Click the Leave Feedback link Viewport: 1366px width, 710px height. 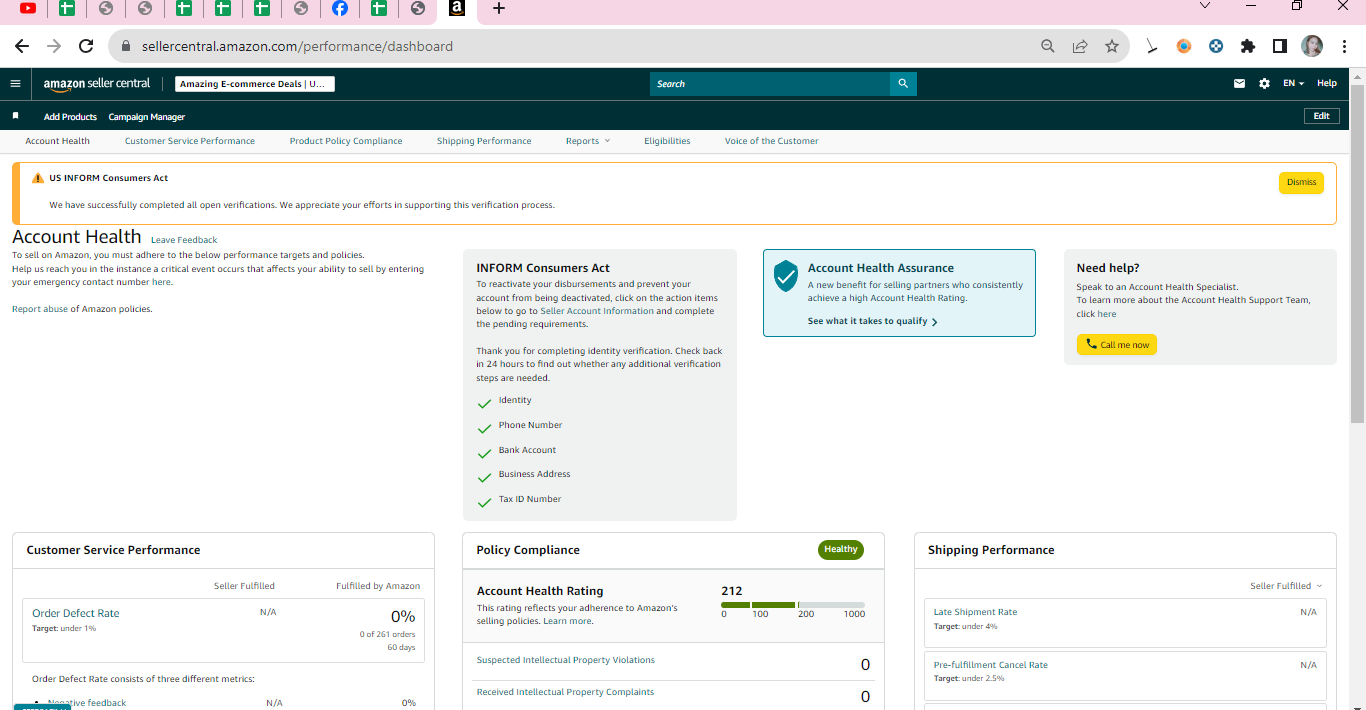coord(184,240)
